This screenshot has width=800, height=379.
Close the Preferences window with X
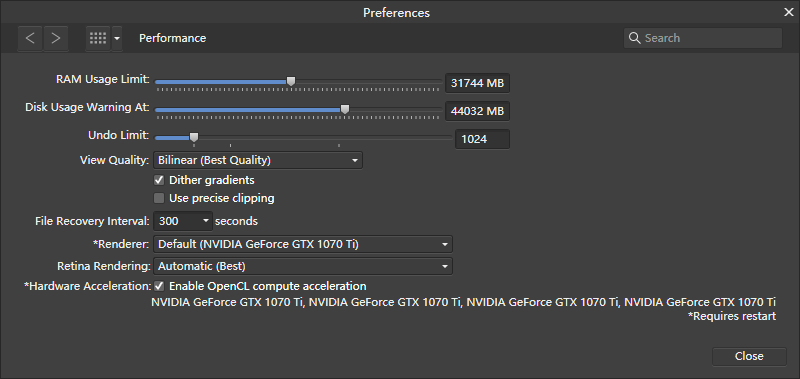point(789,12)
